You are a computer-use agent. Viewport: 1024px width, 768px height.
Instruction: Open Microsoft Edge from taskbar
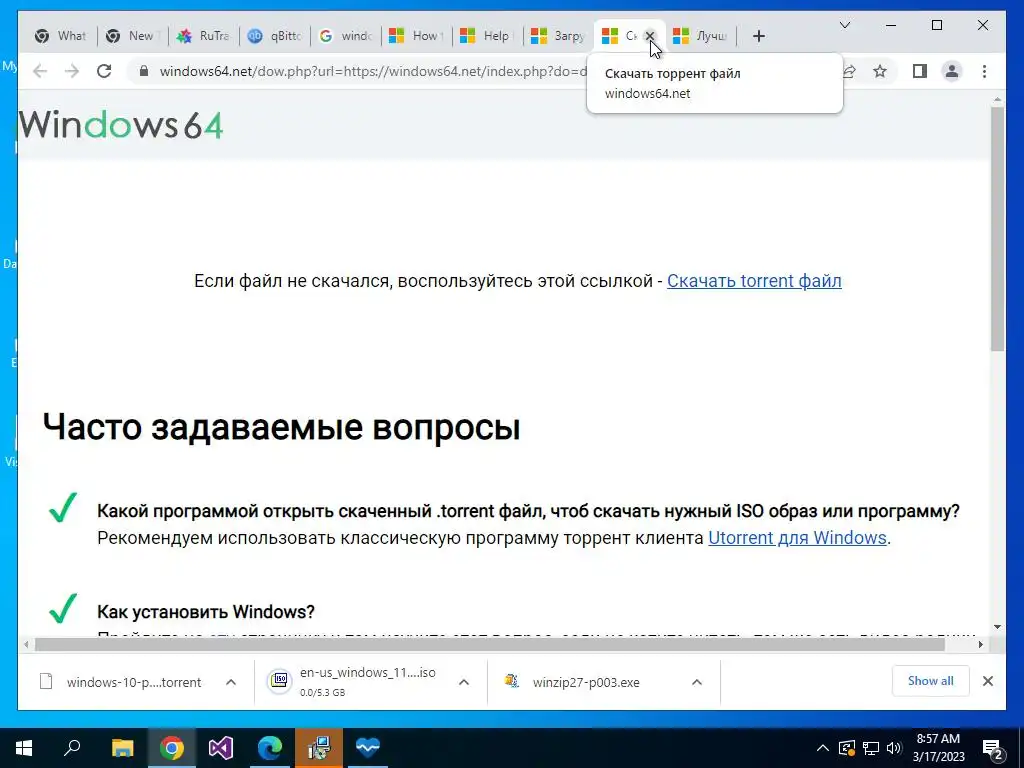[269, 748]
